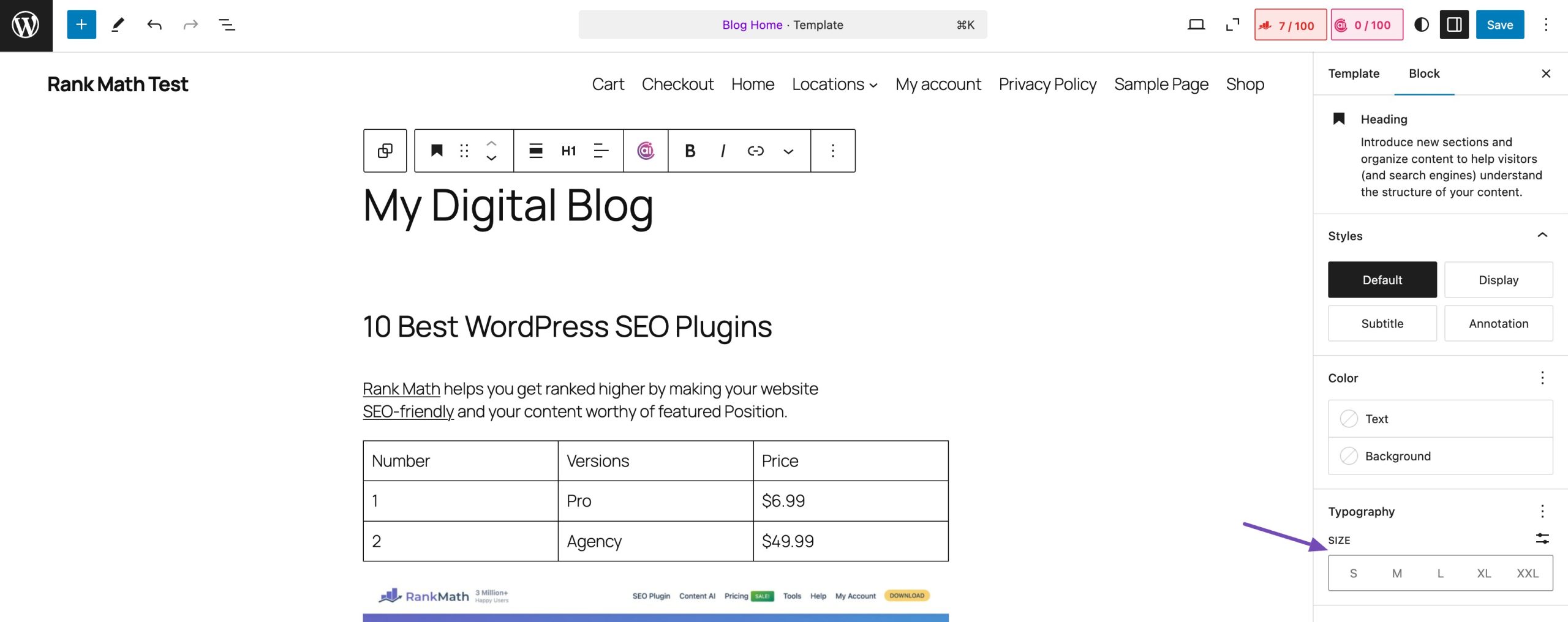Save the template
The image size is (1568, 622).
click(1500, 25)
